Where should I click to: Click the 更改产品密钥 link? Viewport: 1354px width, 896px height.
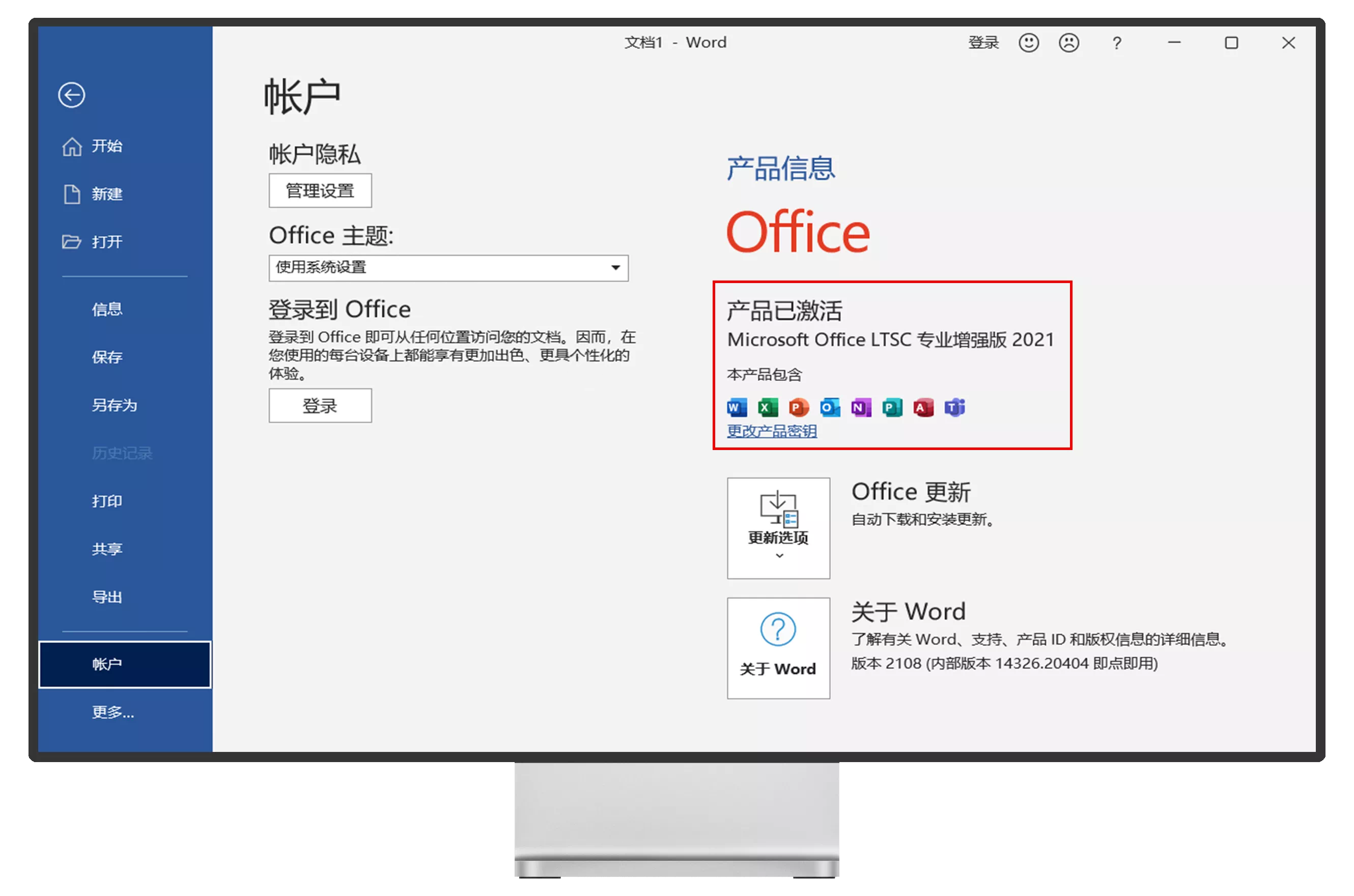[771, 431]
